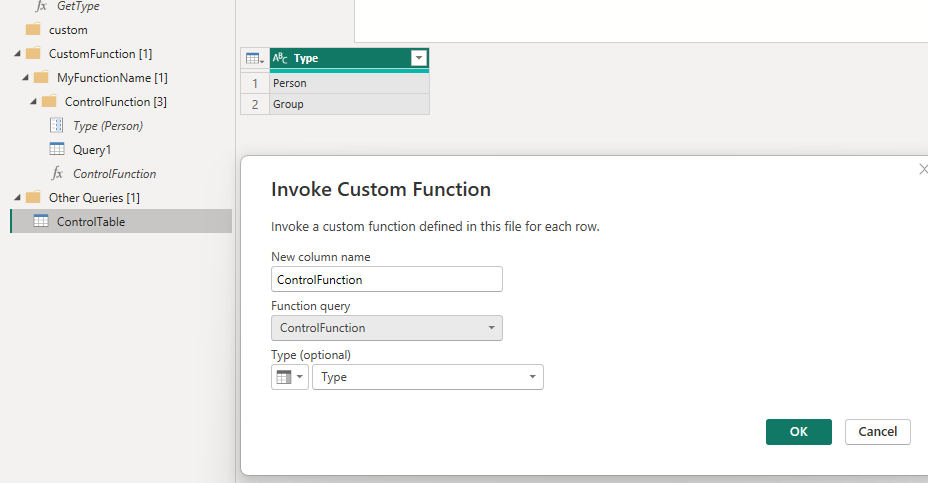
Task: Click the Type (Person) parameter icon
Action: (x=57, y=126)
